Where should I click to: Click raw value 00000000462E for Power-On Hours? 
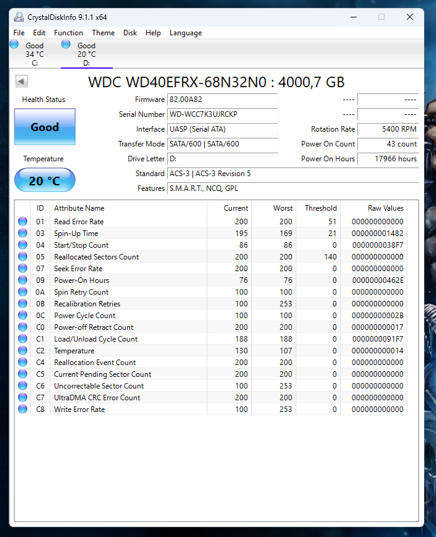(377, 280)
